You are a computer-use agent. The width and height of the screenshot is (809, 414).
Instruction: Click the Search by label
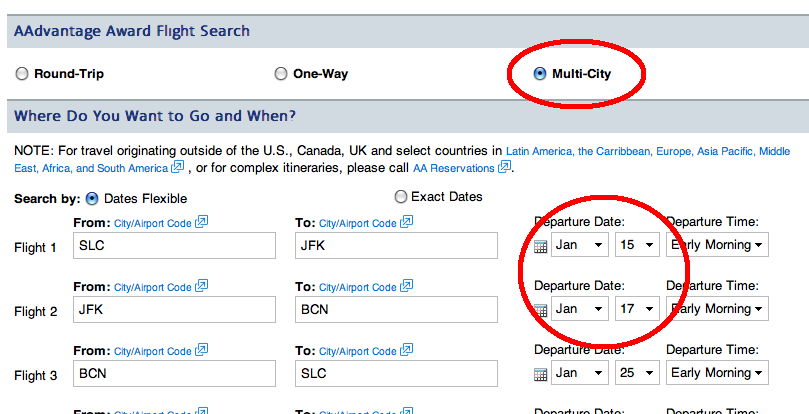coord(47,199)
